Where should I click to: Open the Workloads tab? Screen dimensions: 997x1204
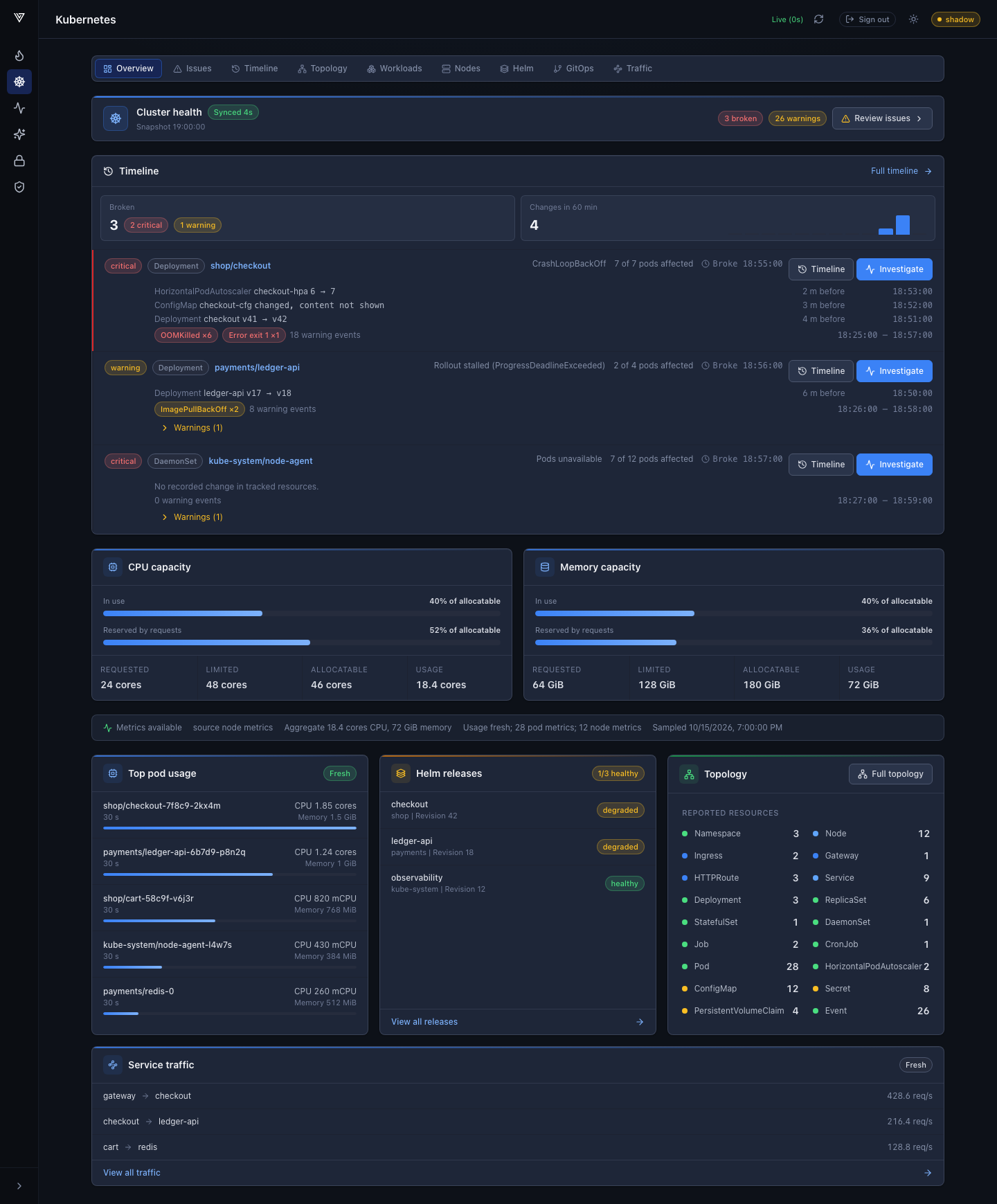click(395, 69)
